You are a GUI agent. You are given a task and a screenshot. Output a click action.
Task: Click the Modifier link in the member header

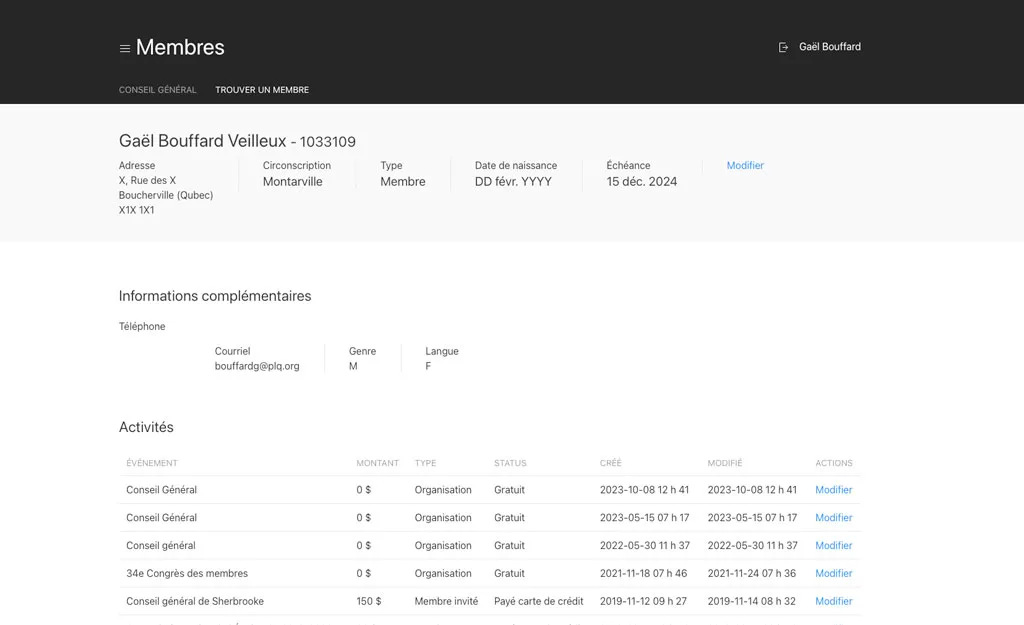pos(745,166)
